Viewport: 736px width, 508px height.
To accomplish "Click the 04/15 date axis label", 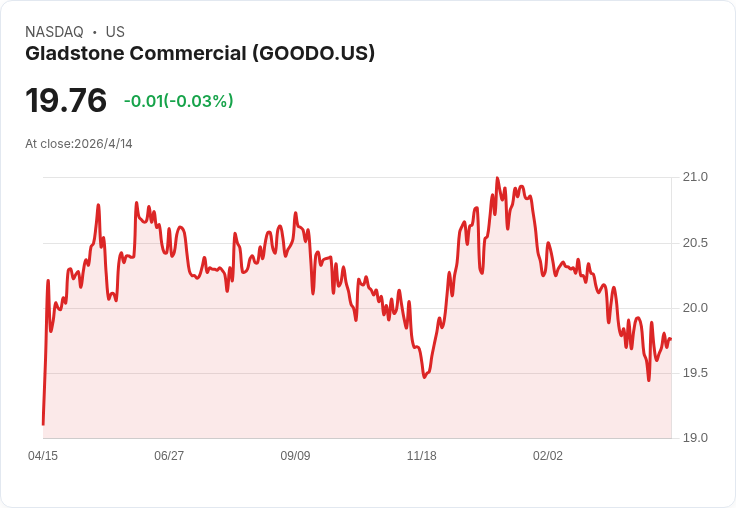I will point(43,456).
